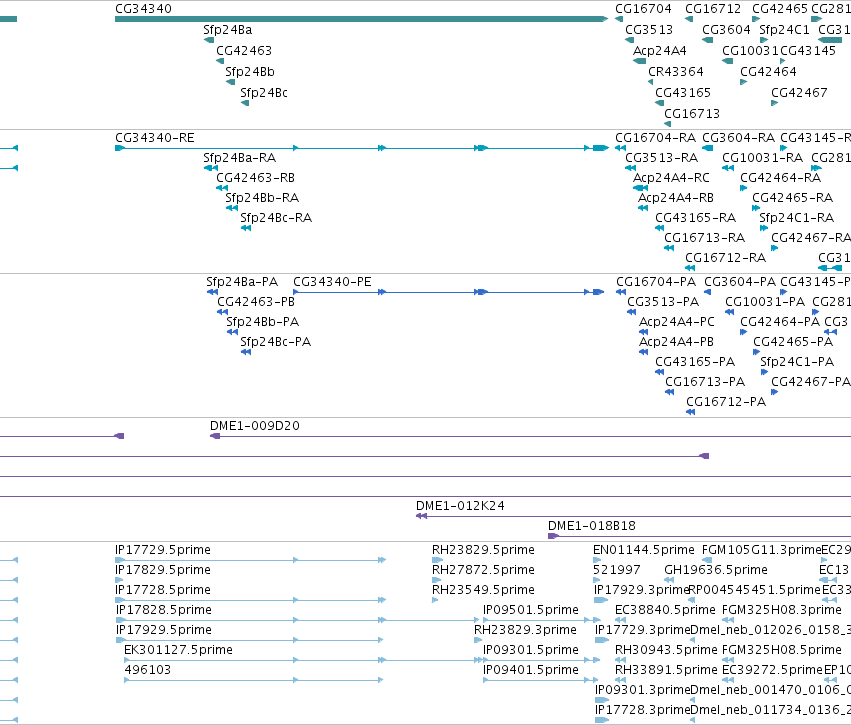Click the Sfp24Ba gene label
851x725 pixels.
(x=227, y=30)
